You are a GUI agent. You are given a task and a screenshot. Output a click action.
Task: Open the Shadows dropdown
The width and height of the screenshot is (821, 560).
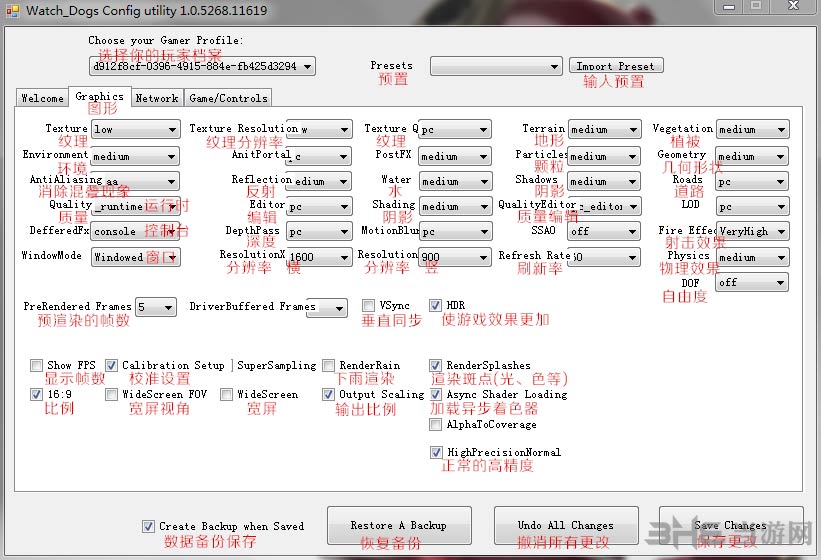click(604, 182)
